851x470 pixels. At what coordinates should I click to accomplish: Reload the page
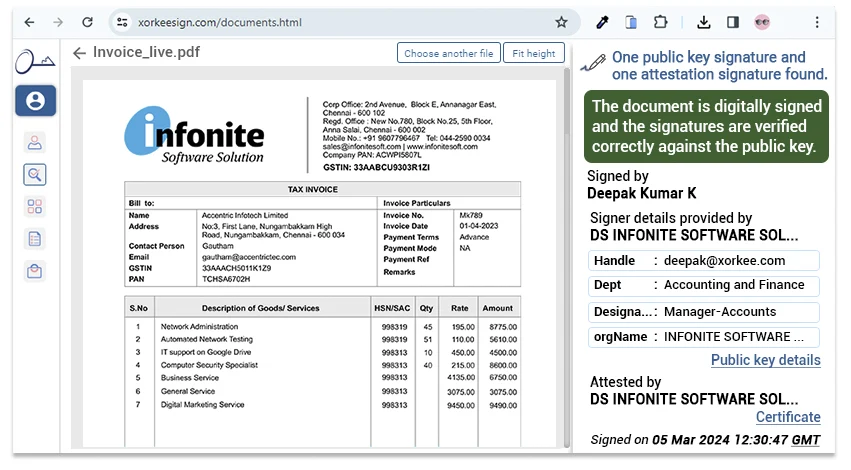(x=87, y=22)
